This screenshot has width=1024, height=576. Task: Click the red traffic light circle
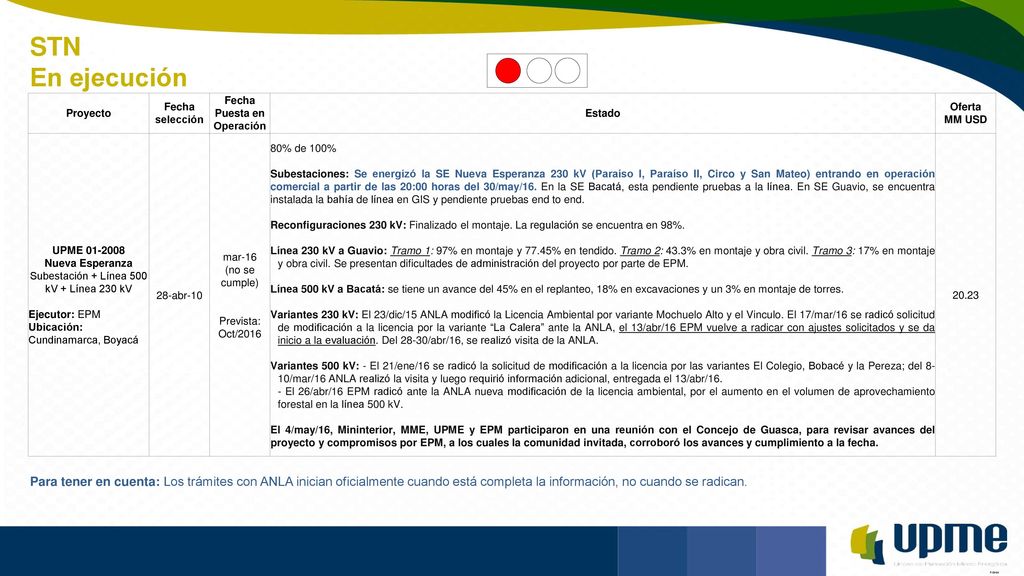[507, 71]
